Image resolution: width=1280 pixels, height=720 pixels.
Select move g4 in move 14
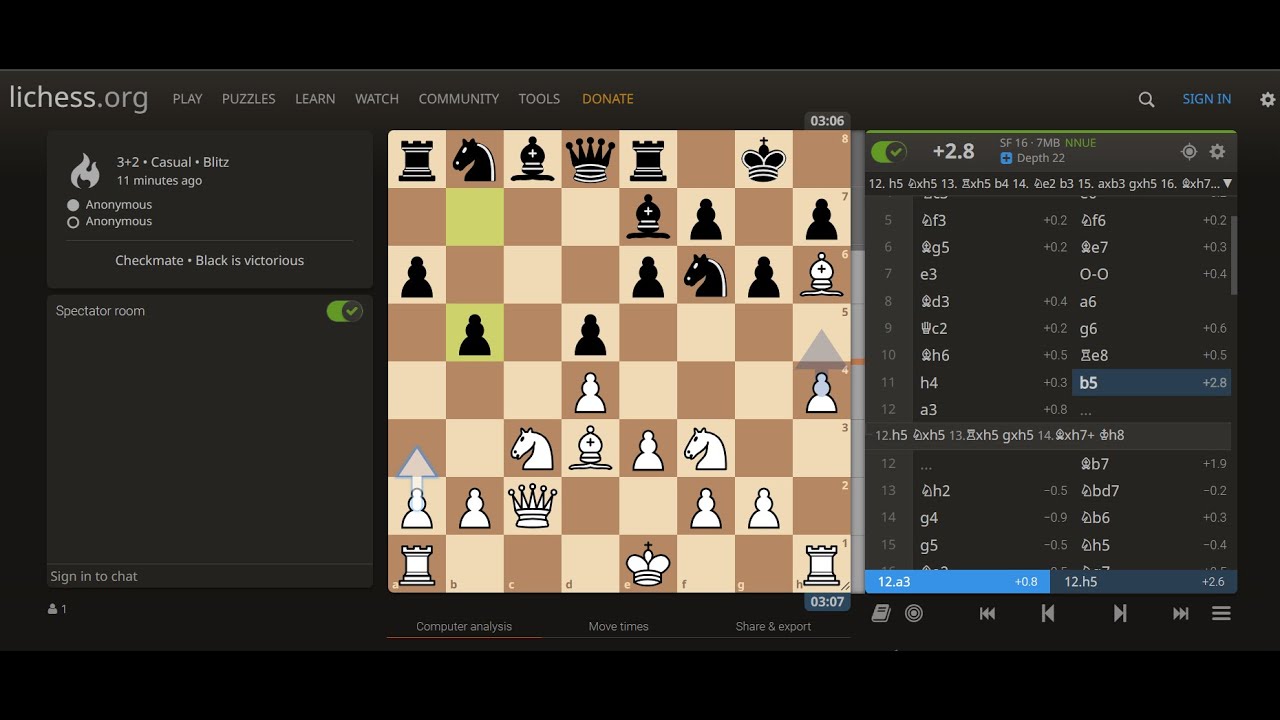point(993,518)
